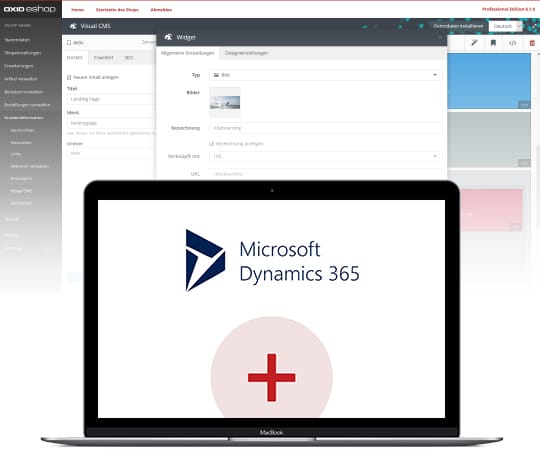This screenshot has height=460, width=540.
Task: Click the image icon inside Typ field
Action: click(216, 75)
